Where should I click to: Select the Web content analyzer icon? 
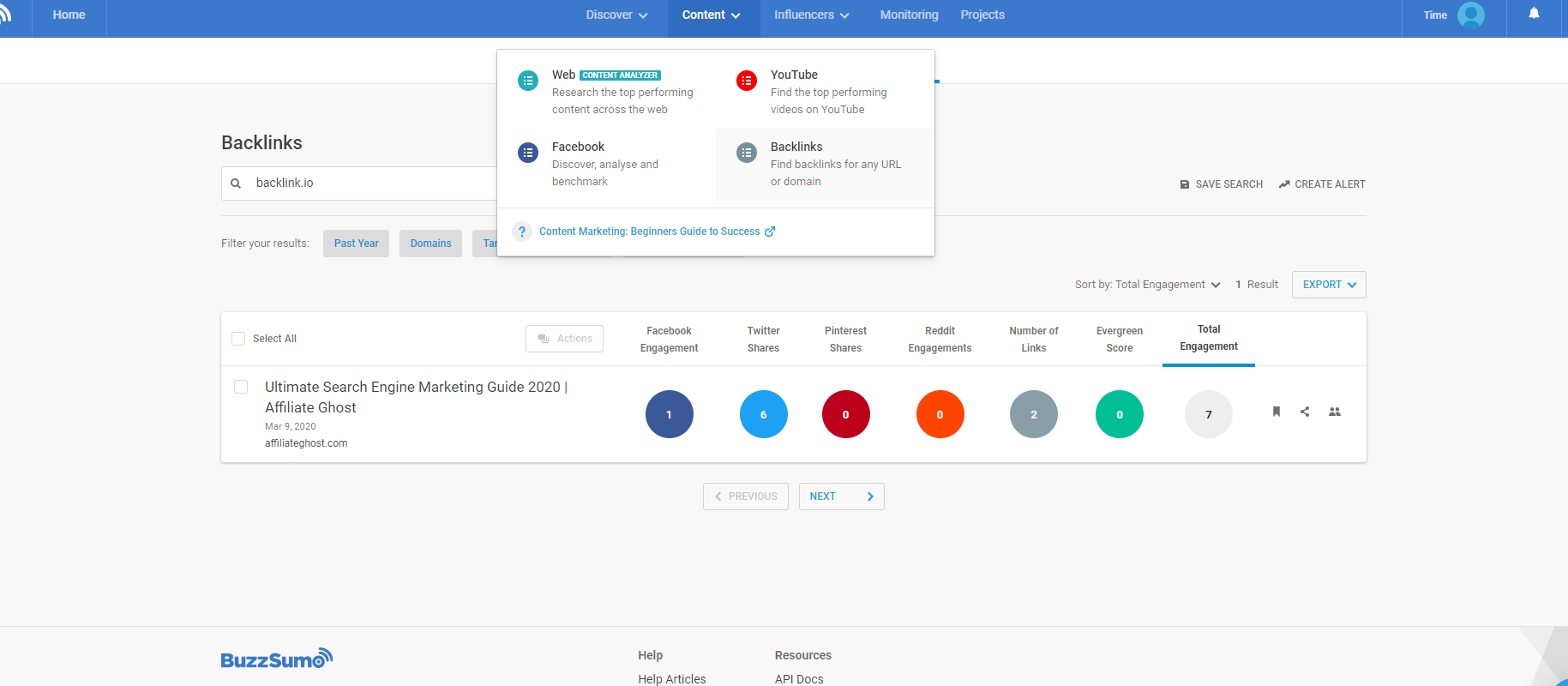tap(528, 81)
